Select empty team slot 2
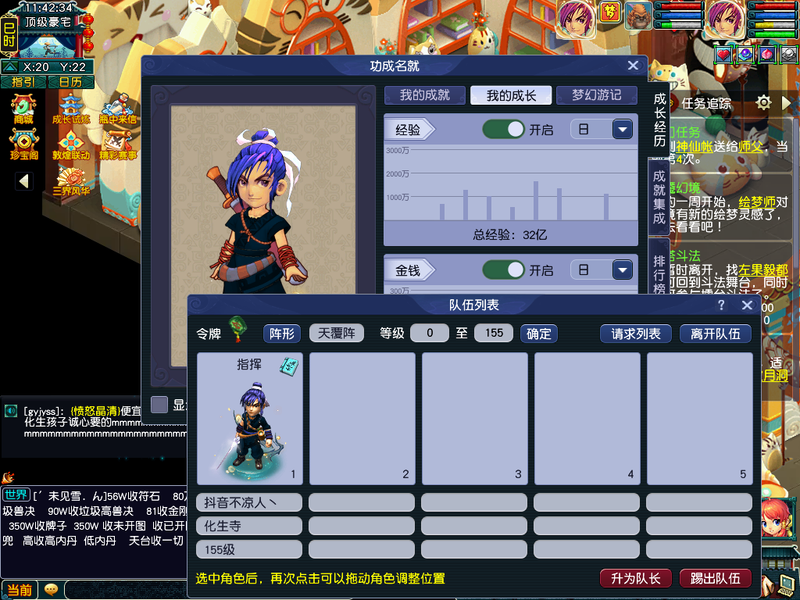 (362, 418)
